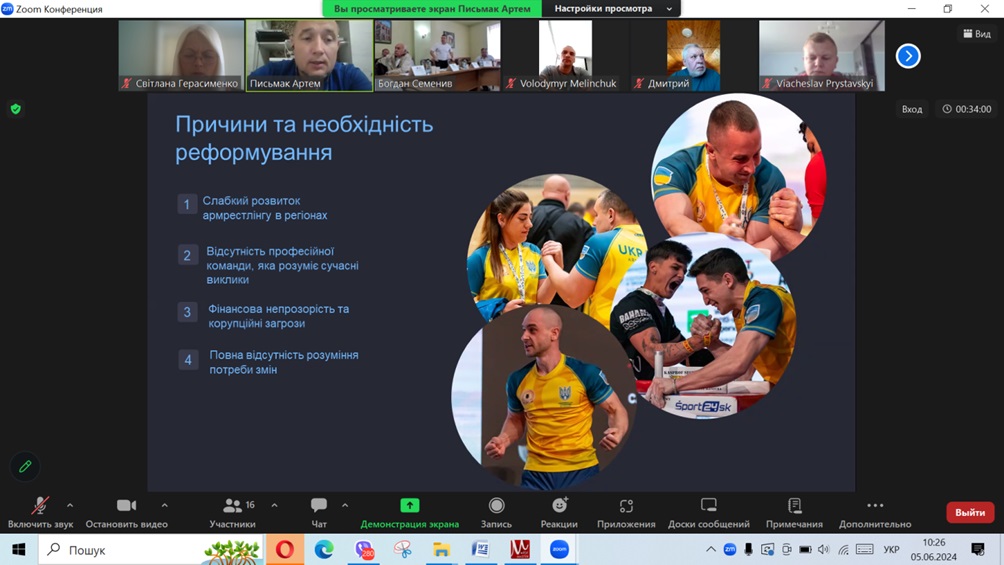Open the Apps (Приложения) panel
Screen dimensions: 1004x565
point(626,511)
